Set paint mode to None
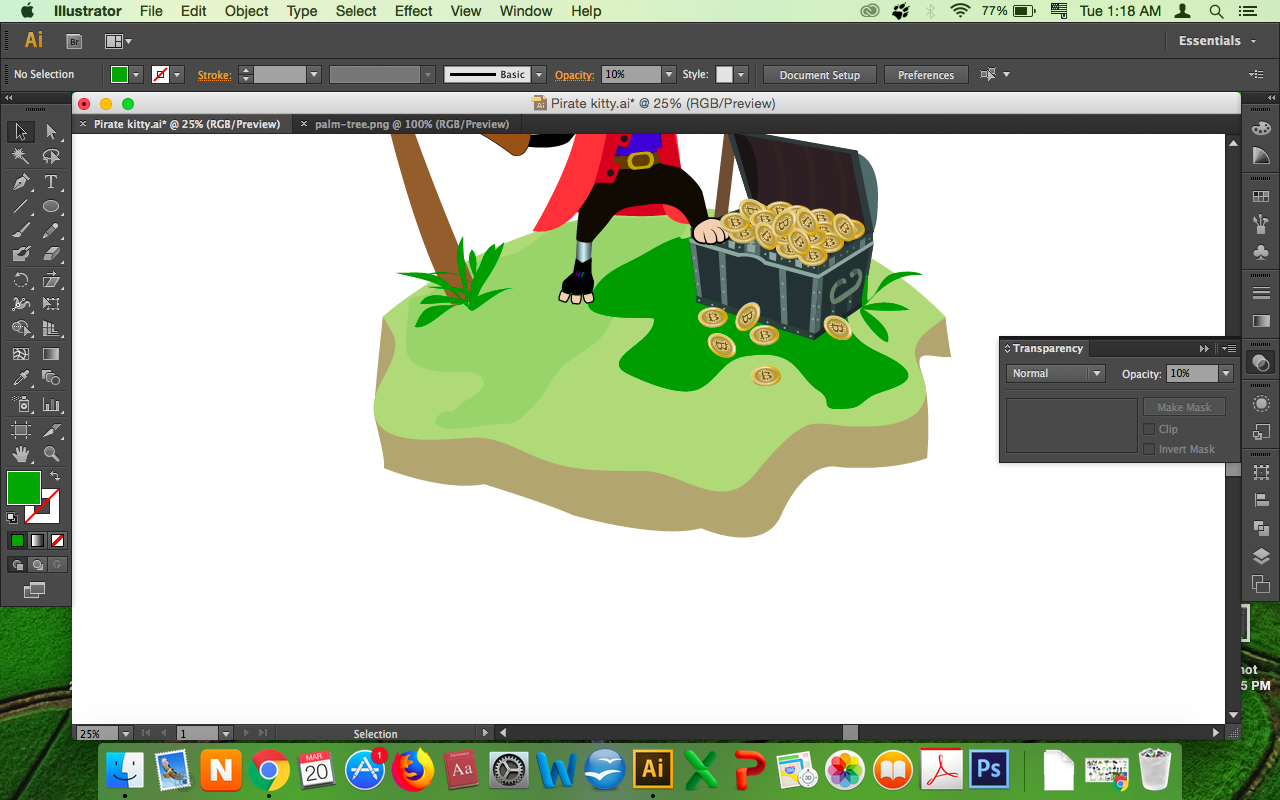This screenshot has width=1280, height=800. coord(57,540)
